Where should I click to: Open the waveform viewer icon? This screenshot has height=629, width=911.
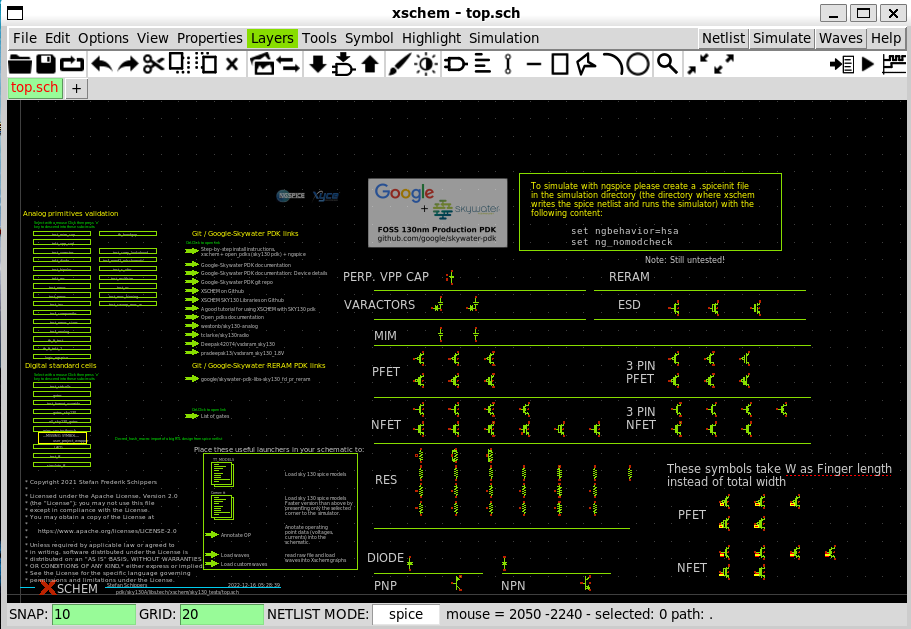coord(892,64)
